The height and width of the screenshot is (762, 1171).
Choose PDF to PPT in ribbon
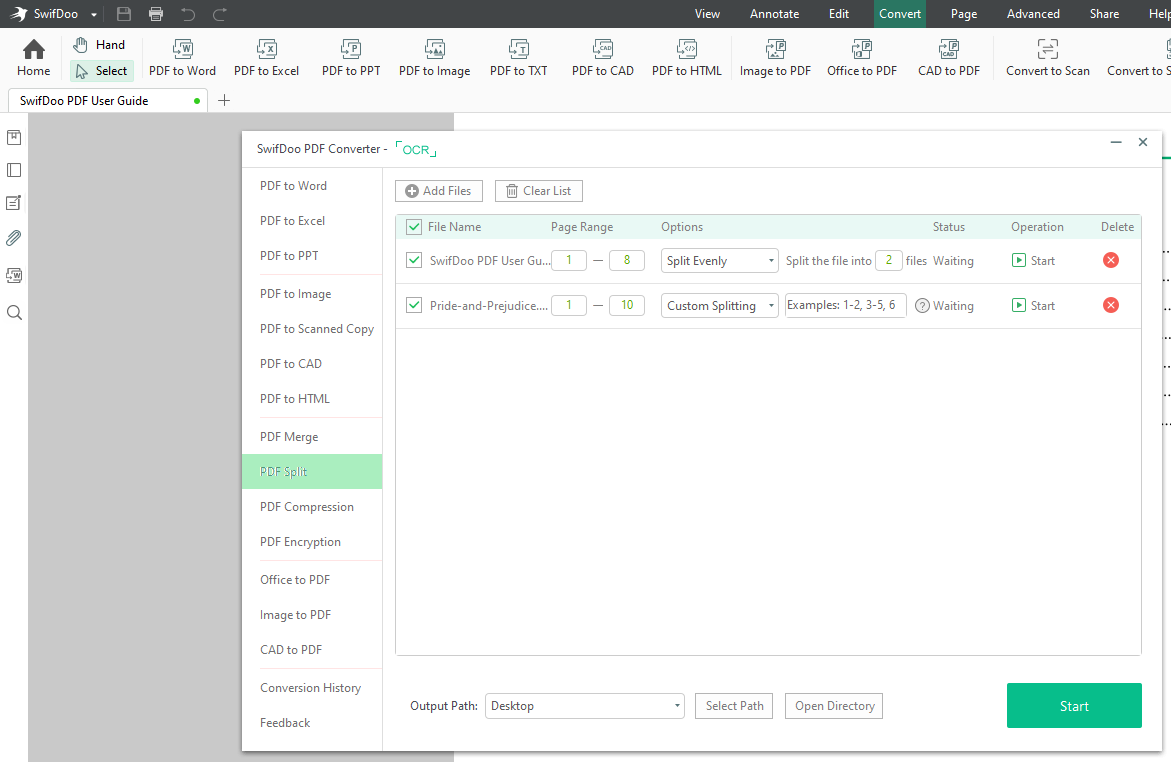pos(351,58)
